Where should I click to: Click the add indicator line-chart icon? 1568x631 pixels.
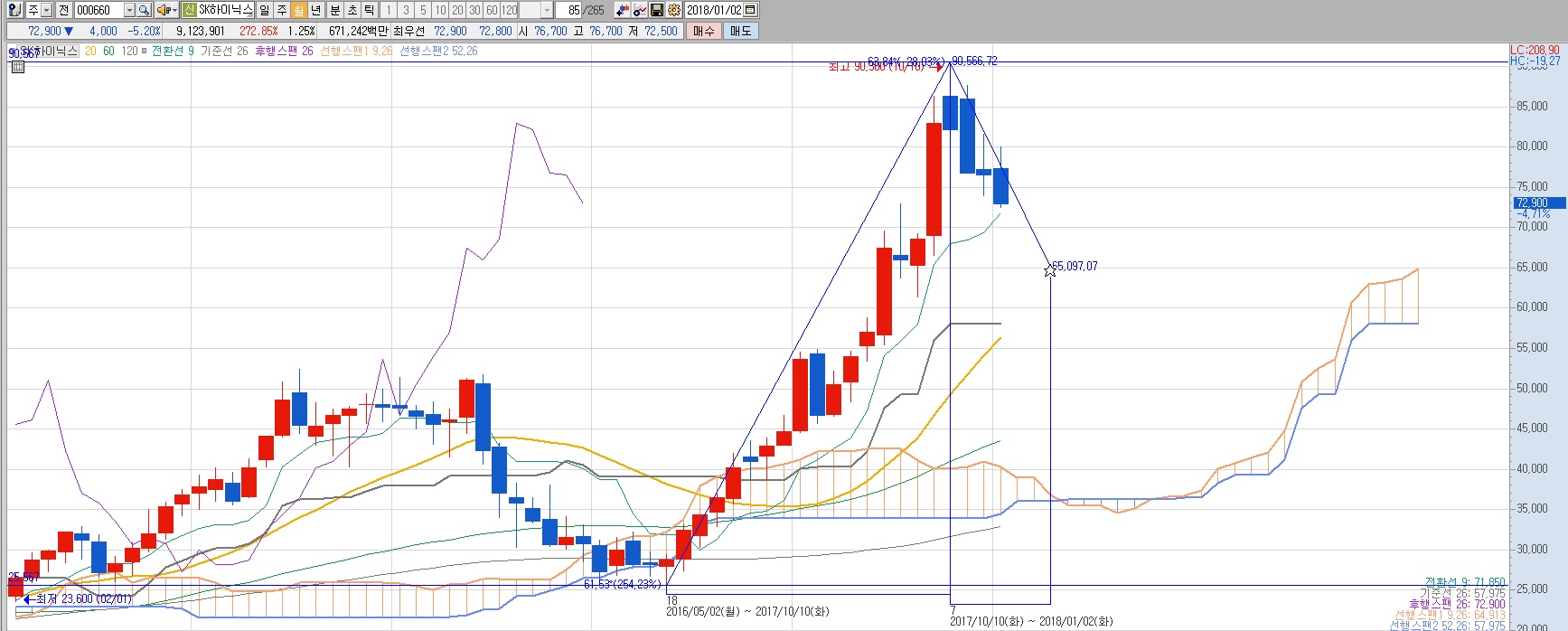[640, 10]
